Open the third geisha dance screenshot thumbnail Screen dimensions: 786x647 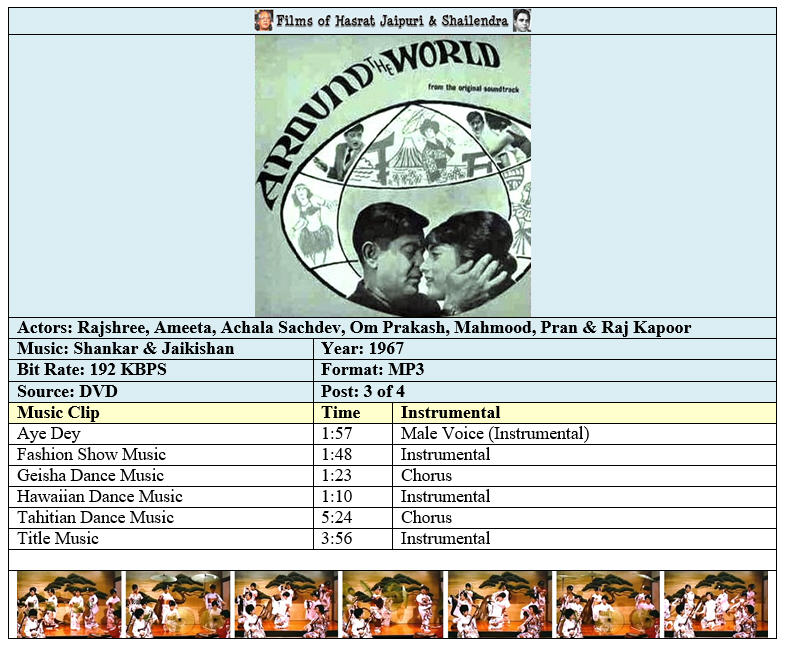tap(286, 604)
